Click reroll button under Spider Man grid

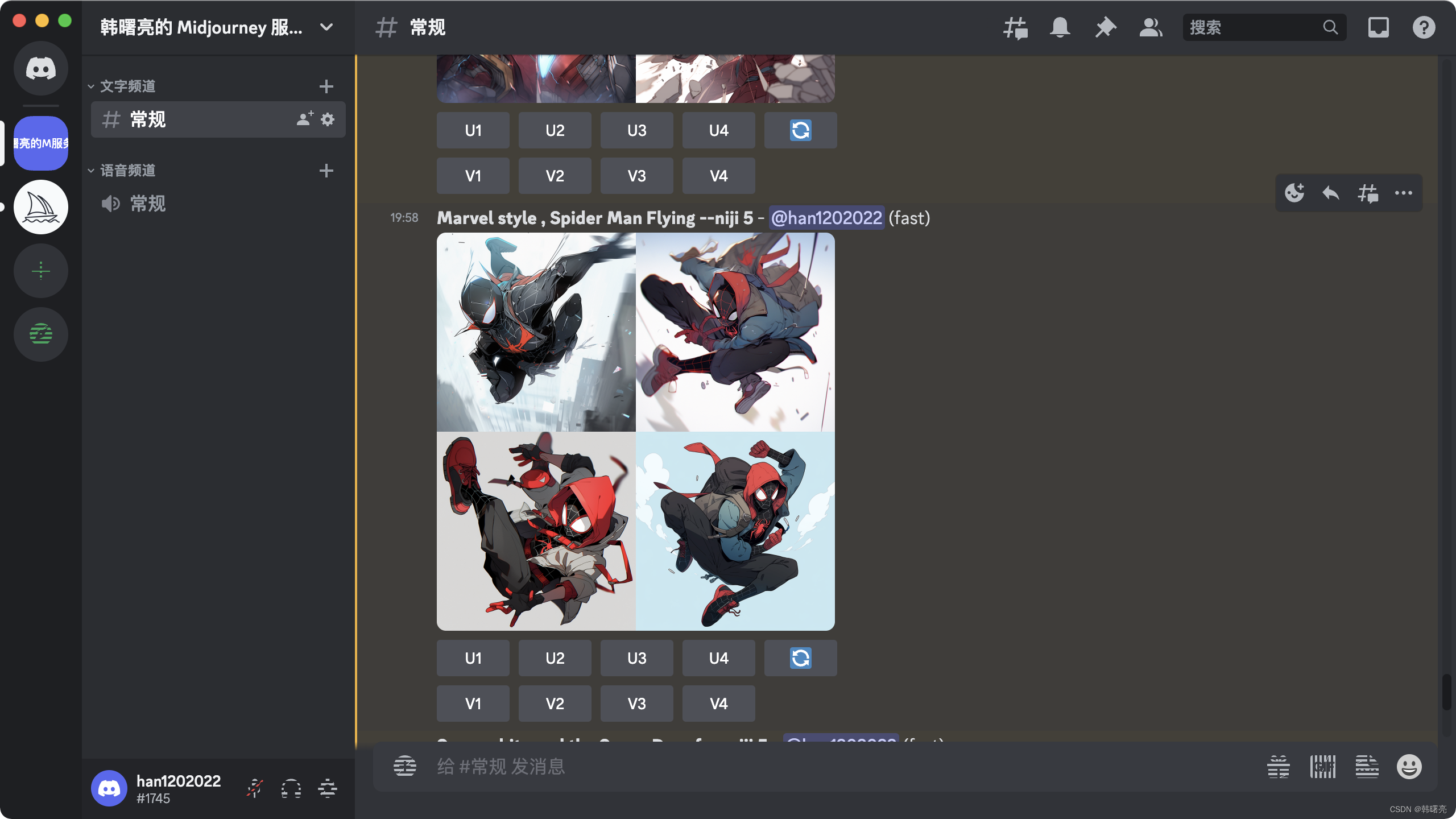tap(800, 658)
